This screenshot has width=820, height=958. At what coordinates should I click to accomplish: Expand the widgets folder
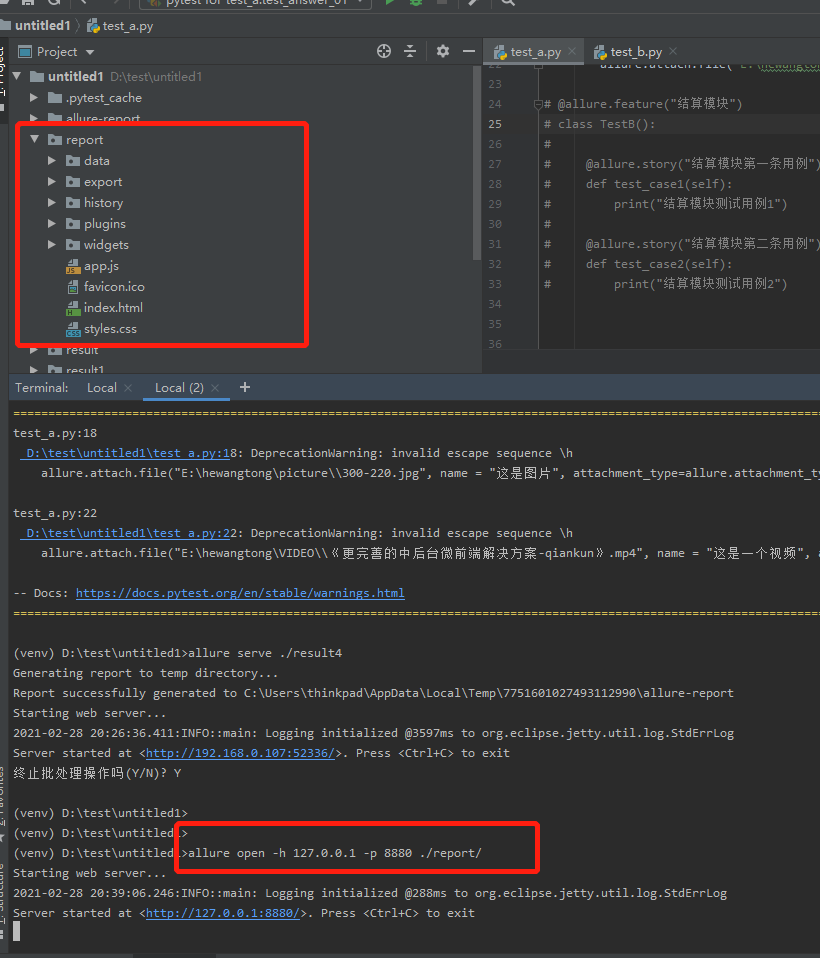coord(52,244)
